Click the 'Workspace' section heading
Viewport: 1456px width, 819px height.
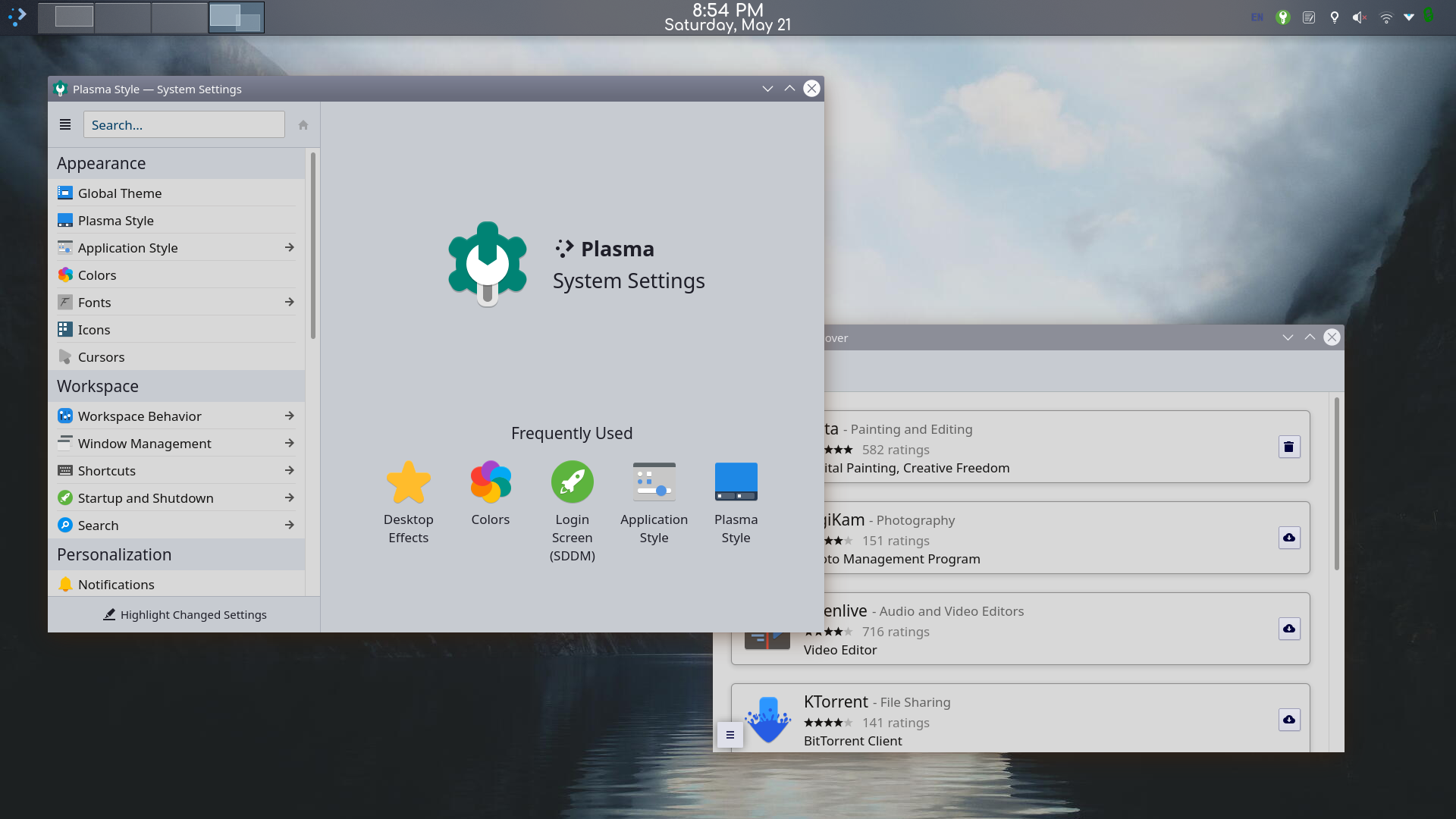(98, 387)
